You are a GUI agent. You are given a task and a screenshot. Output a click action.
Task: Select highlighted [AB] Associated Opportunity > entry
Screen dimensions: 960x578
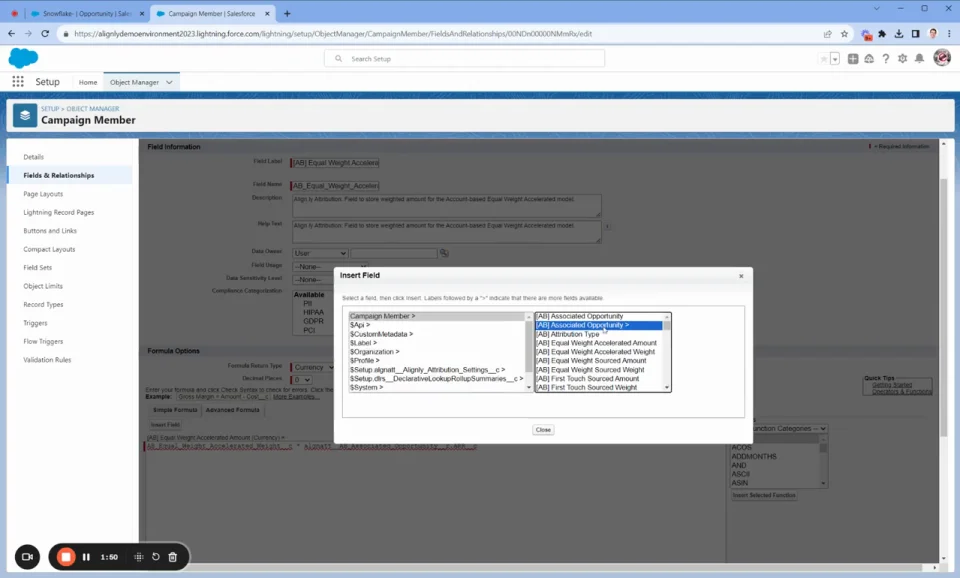pos(599,325)
